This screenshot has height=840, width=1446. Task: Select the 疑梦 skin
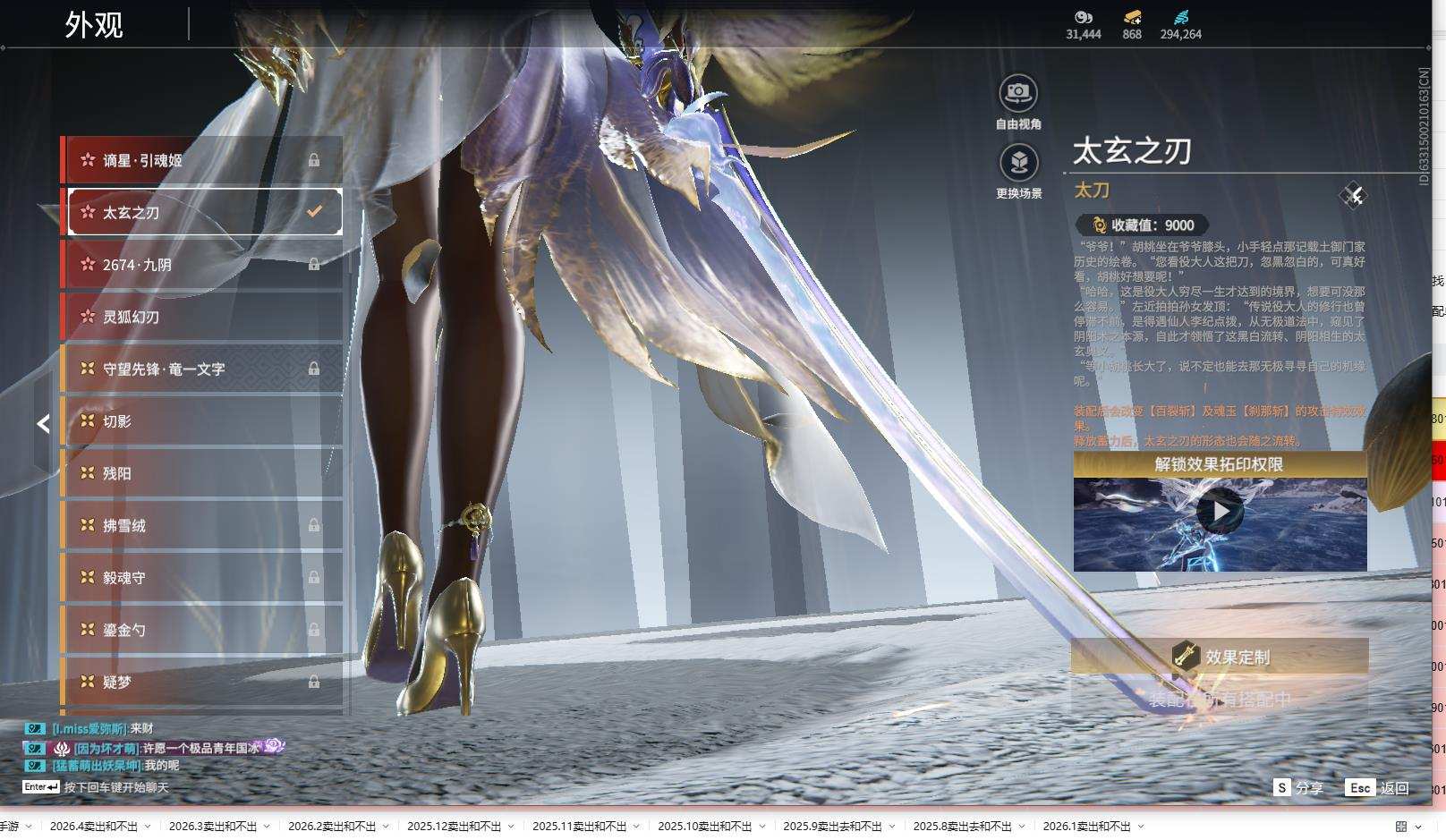pyautogui.click(x=202, y=682)
